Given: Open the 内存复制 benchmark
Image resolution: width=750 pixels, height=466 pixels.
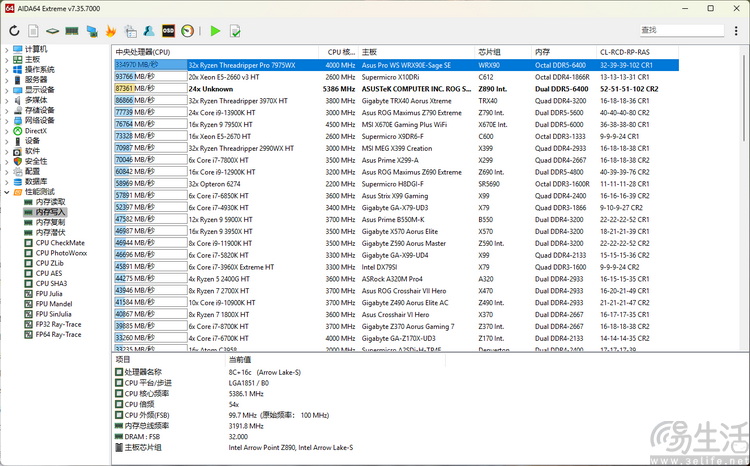Looking at the screenshot, I should click(50, 222).
